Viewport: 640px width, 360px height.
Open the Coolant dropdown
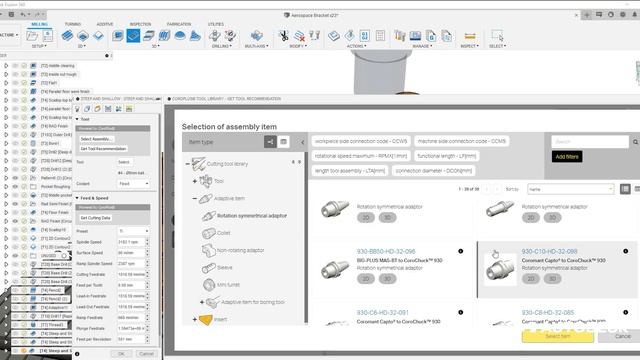coord(133,184)
